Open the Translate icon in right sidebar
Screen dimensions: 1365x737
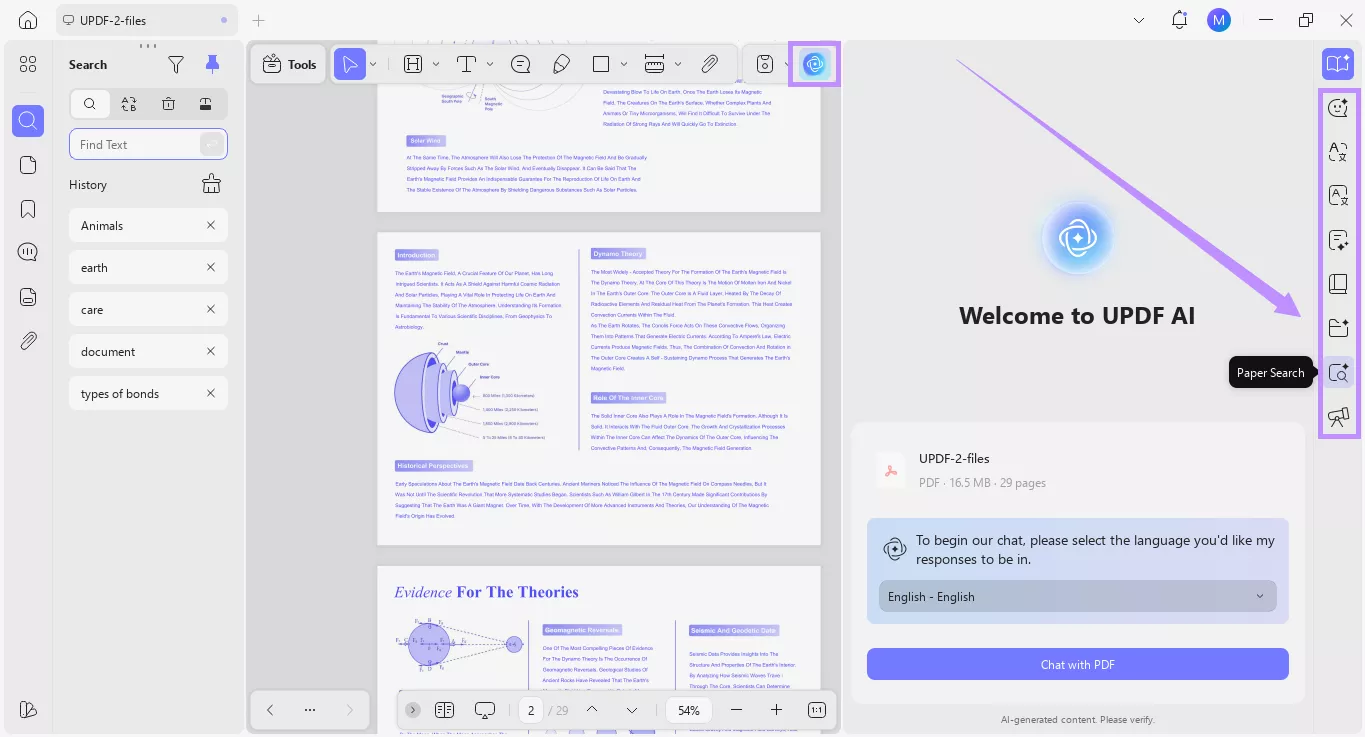1338,152
